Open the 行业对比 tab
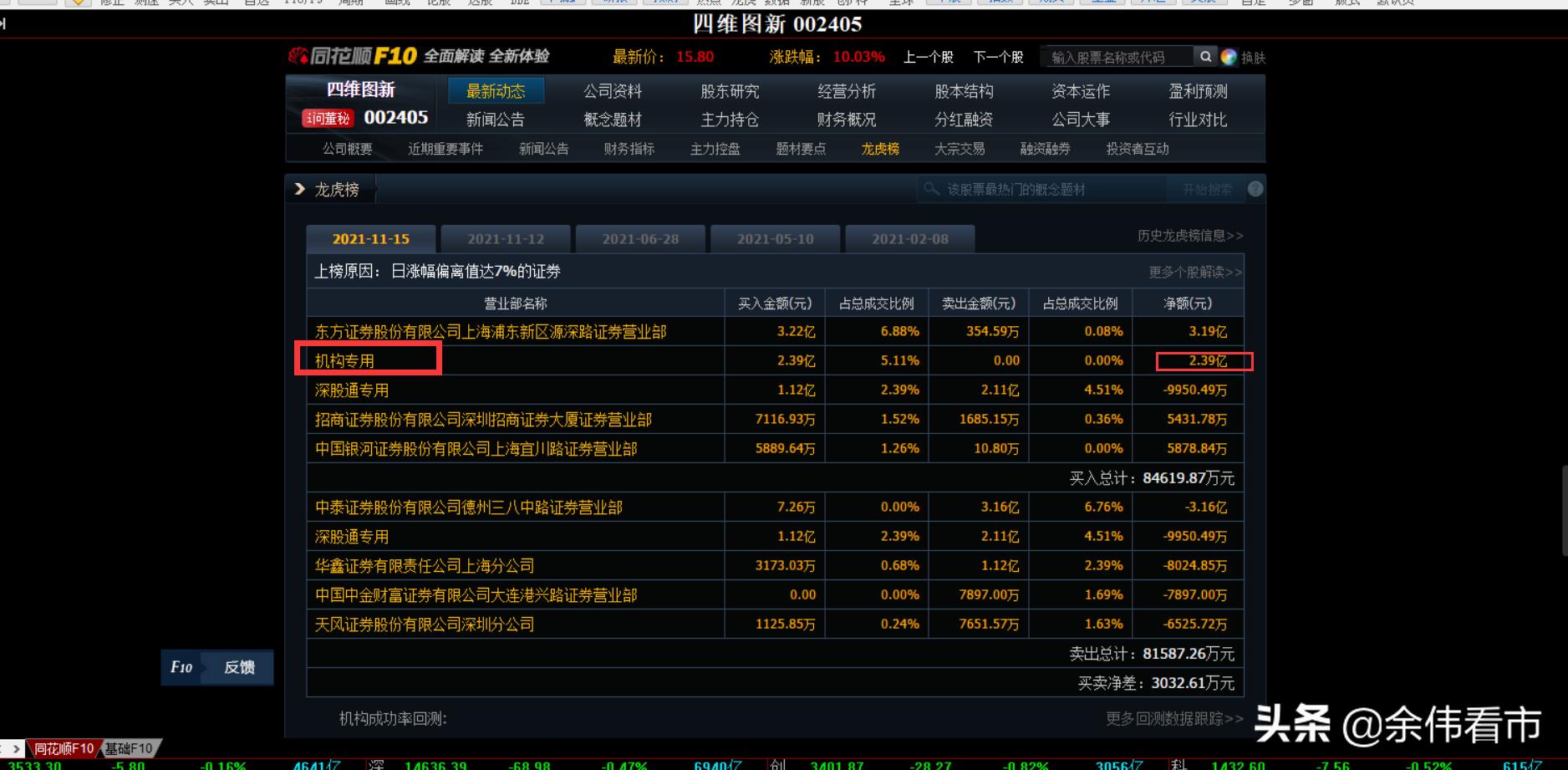 tap(1198, 120)
